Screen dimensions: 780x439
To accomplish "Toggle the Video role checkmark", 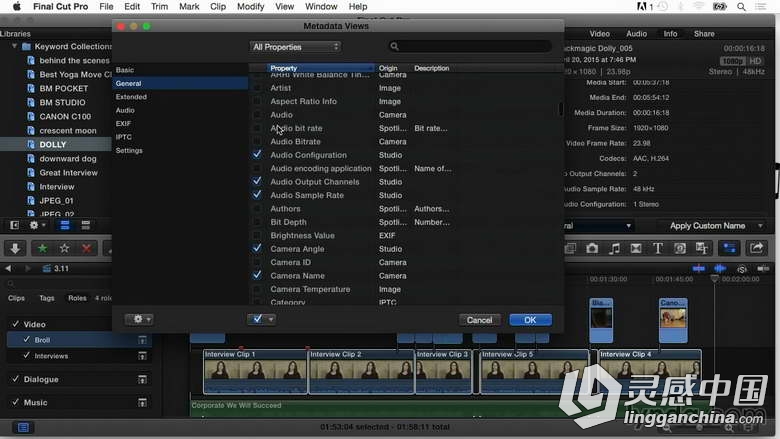I will [x=15, y=324].
